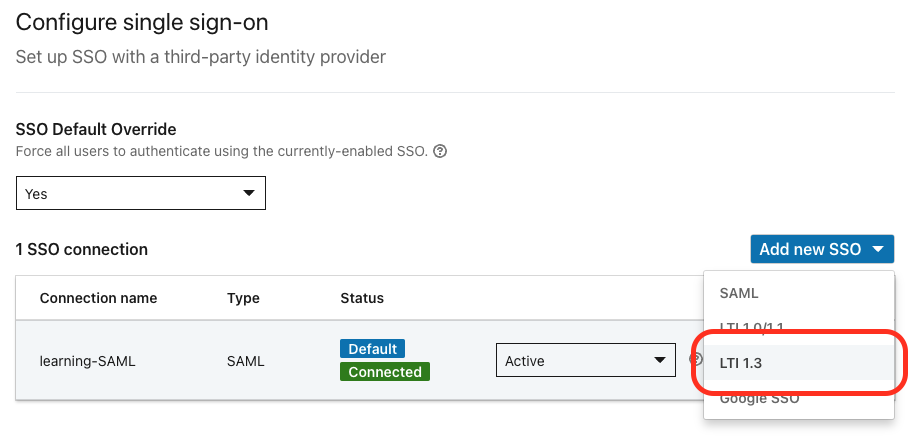Click the 1 SSO connection label
Screen dimensions: 914x444
tap(82, 249)
